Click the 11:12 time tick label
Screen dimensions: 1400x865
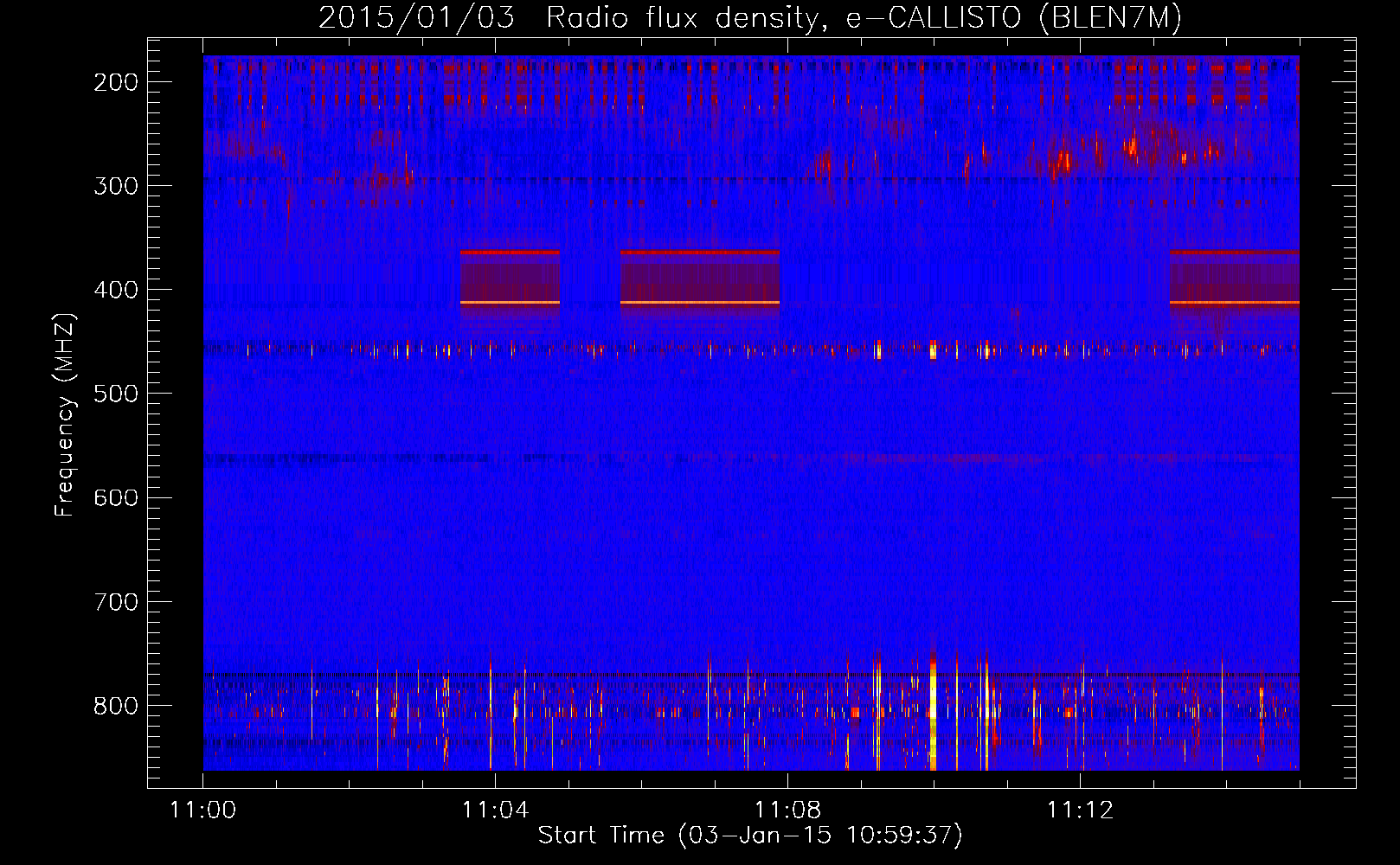(x=1080, y=811)
